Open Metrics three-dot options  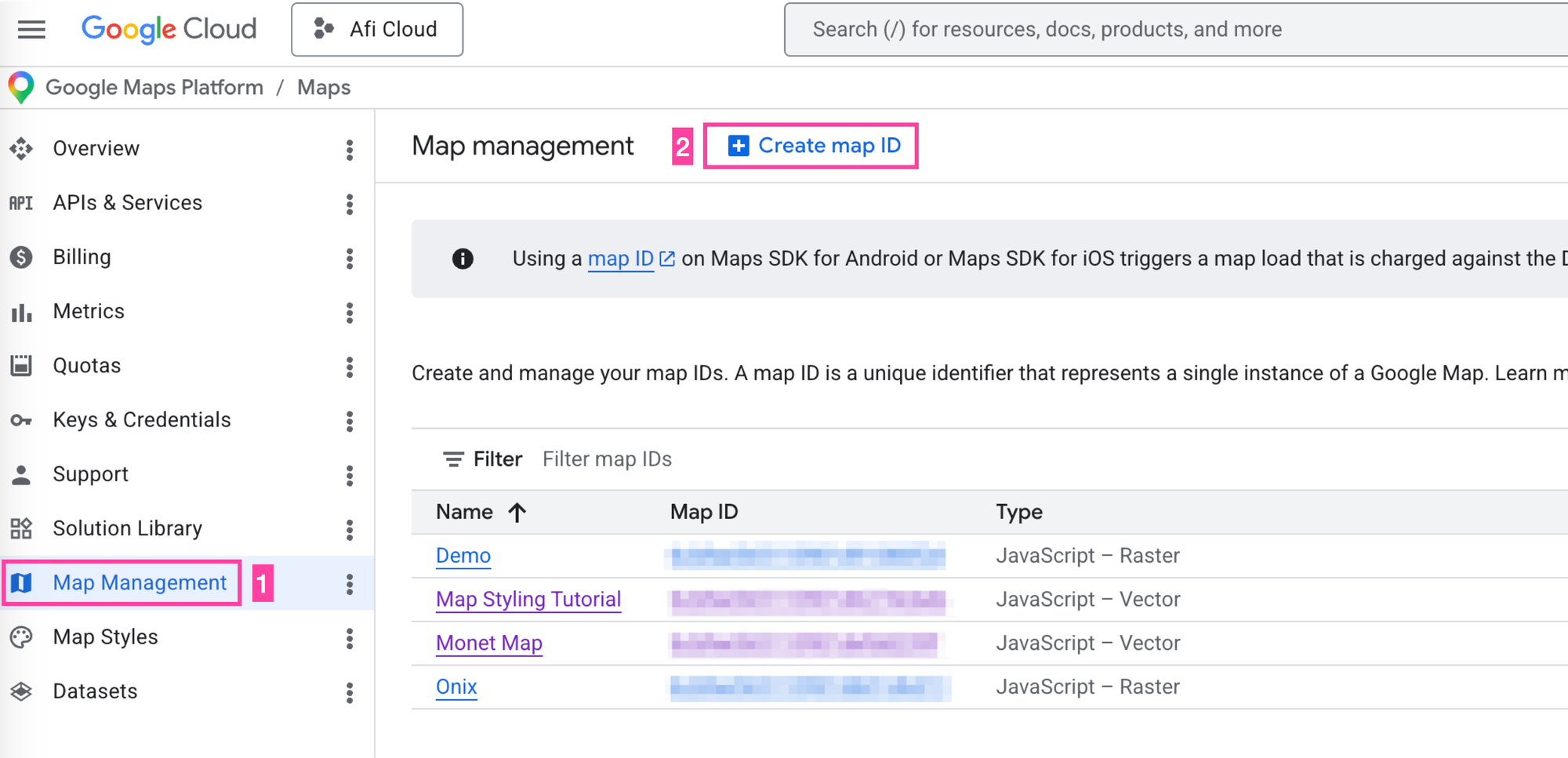350,313
